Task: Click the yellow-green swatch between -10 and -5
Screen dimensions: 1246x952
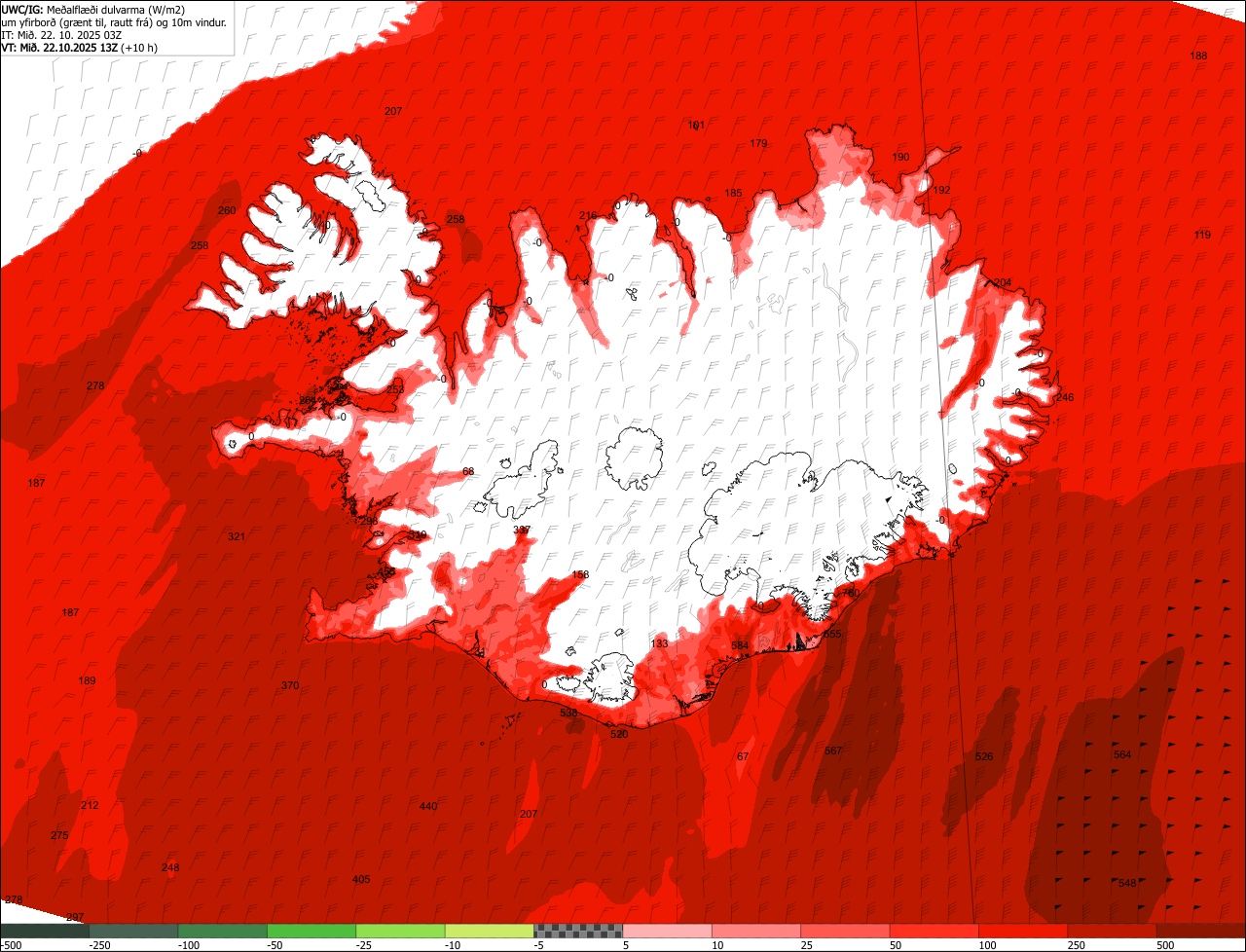Action: pos(490,931)
